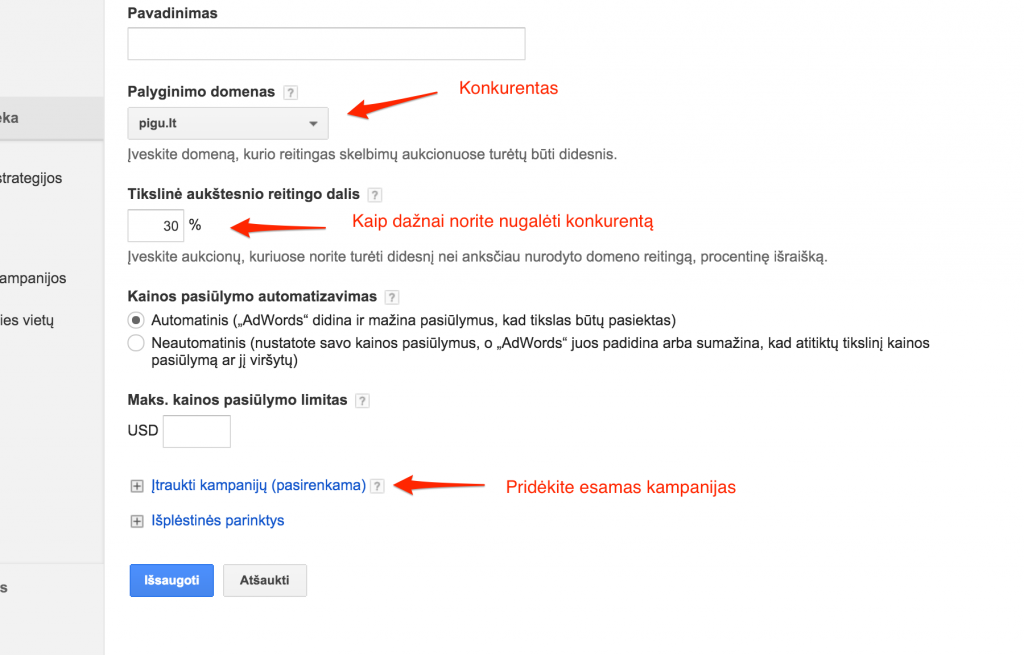The width and height of the screenshot is (1024, 655).
Task: Select the Automatinis bidding radio button
Action: point(136,320)
